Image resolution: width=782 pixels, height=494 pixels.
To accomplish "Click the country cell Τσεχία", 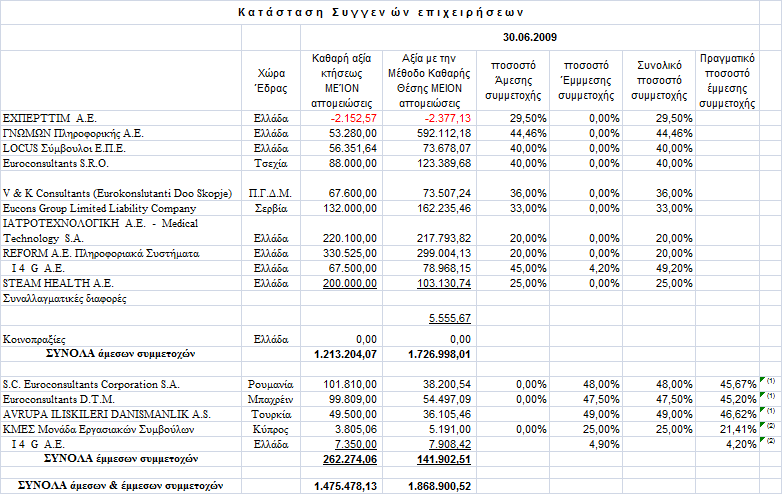I will pos(271,164).
